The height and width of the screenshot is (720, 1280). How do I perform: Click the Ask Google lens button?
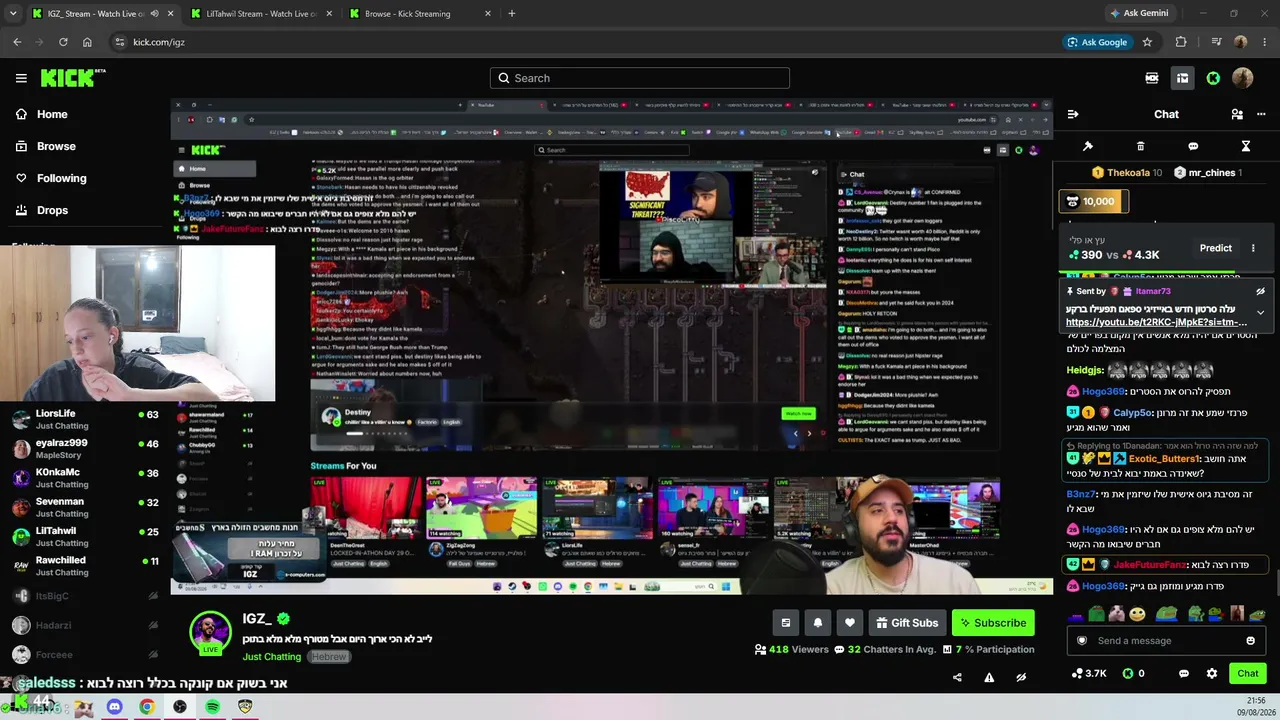pos(1097,42)
